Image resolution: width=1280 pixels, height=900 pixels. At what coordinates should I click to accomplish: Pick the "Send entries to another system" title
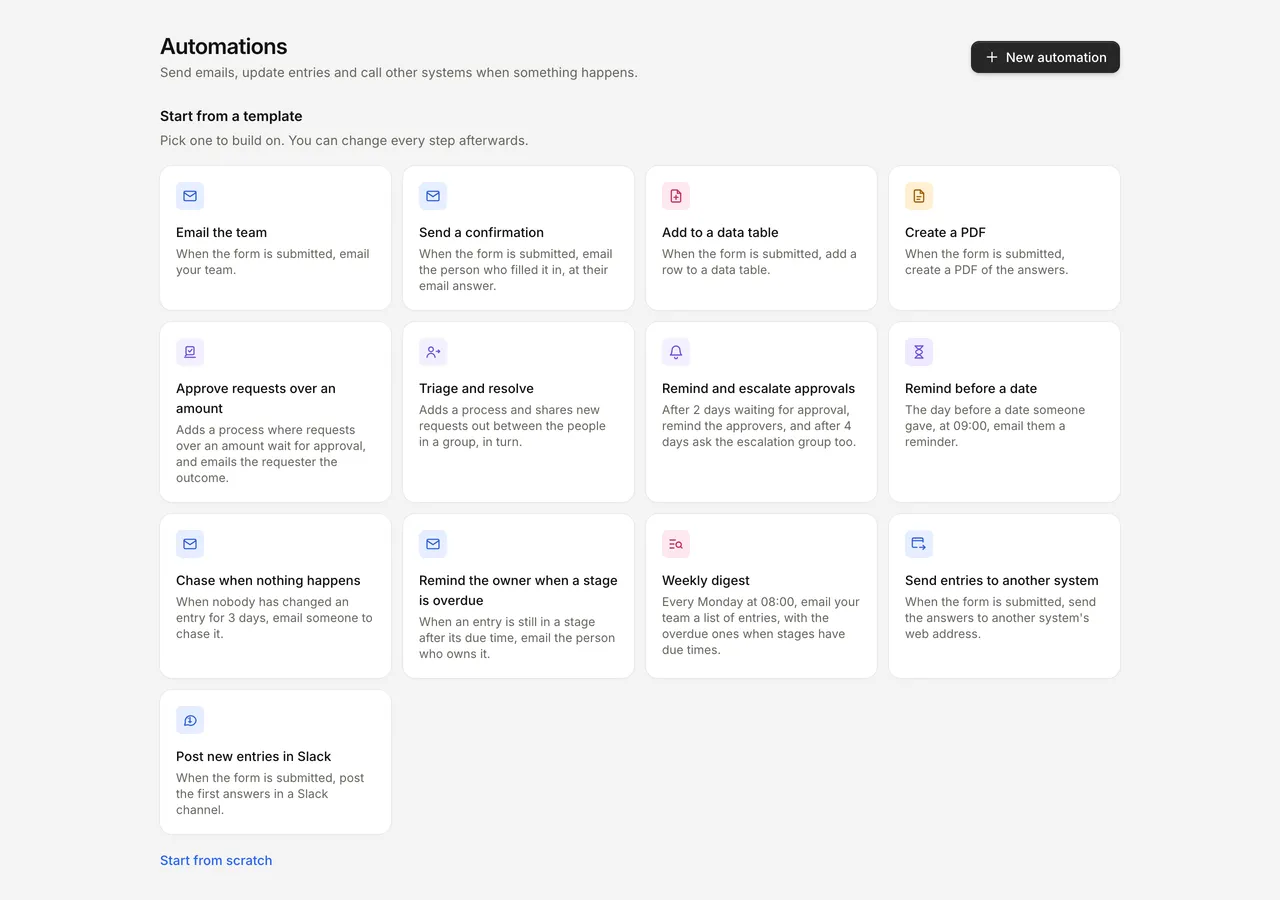coord(1001,580)
